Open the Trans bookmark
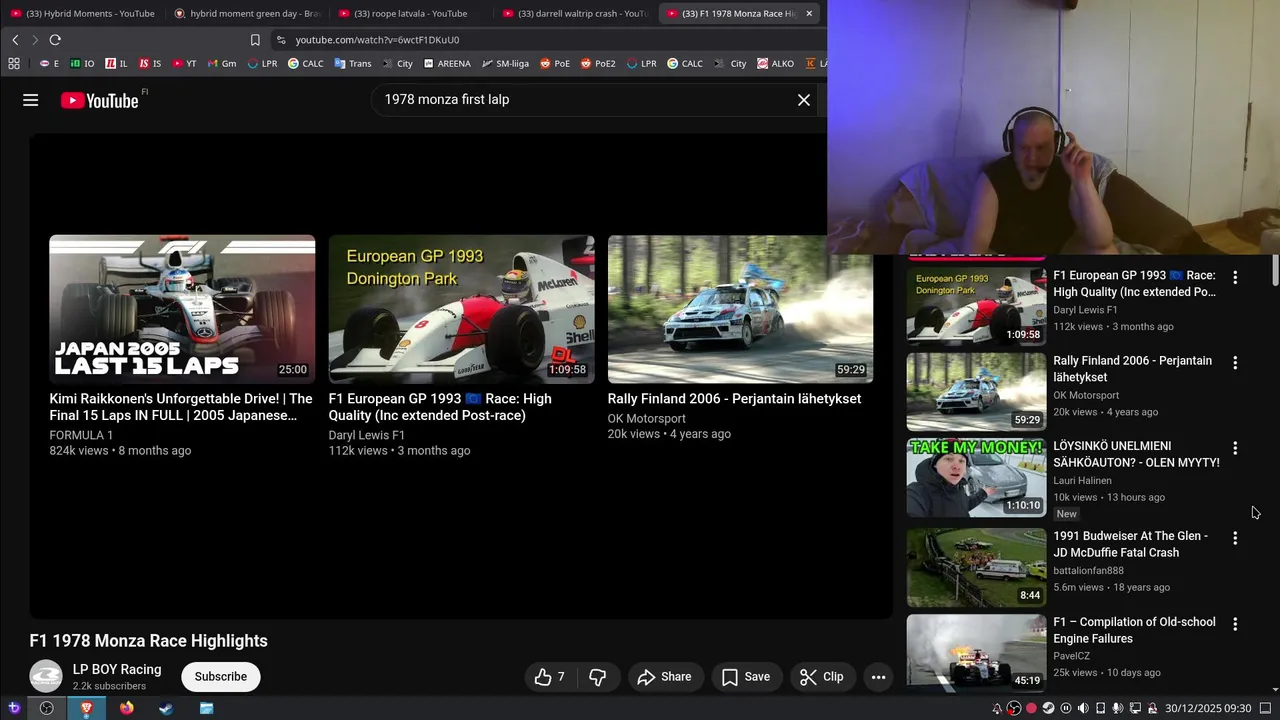This screenshot has height=720, width=1280. click(353, 63)
